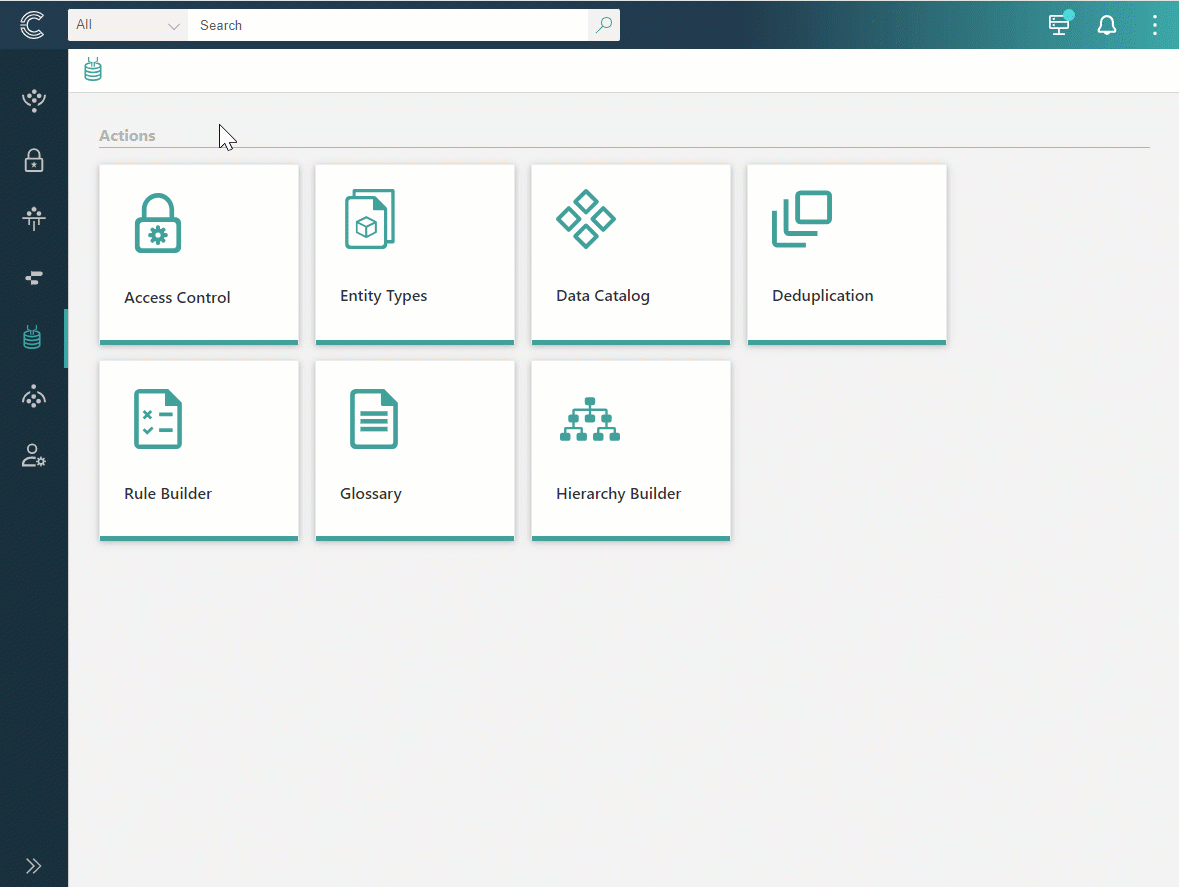
Task: Select the Data Catalog action
Action: tap(630, 252)
